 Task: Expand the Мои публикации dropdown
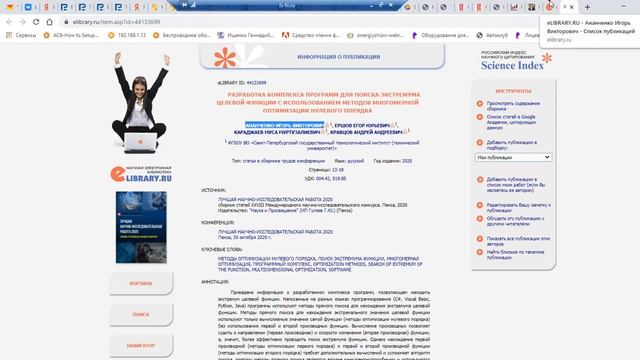[513, 157]
